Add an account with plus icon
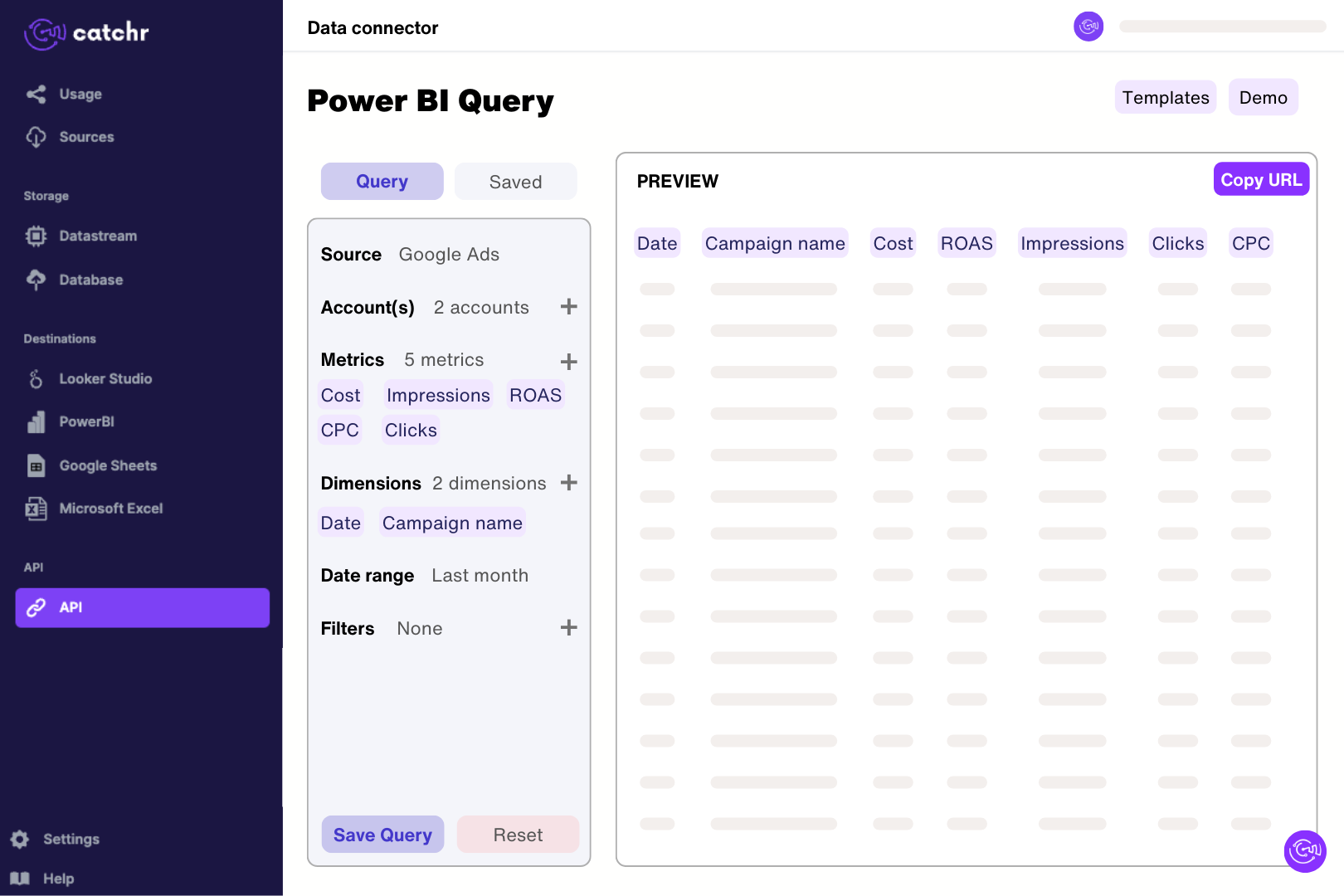This screenshot has width=1344, height=896. (569, 307)
